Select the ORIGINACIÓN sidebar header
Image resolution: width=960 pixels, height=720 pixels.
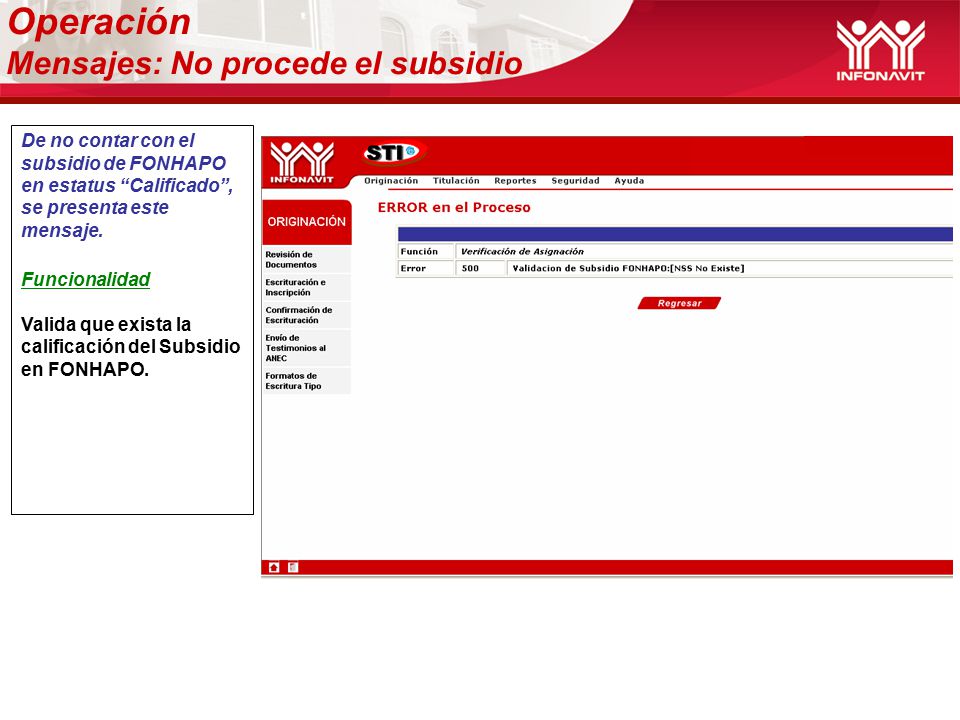tap(307, 222)
